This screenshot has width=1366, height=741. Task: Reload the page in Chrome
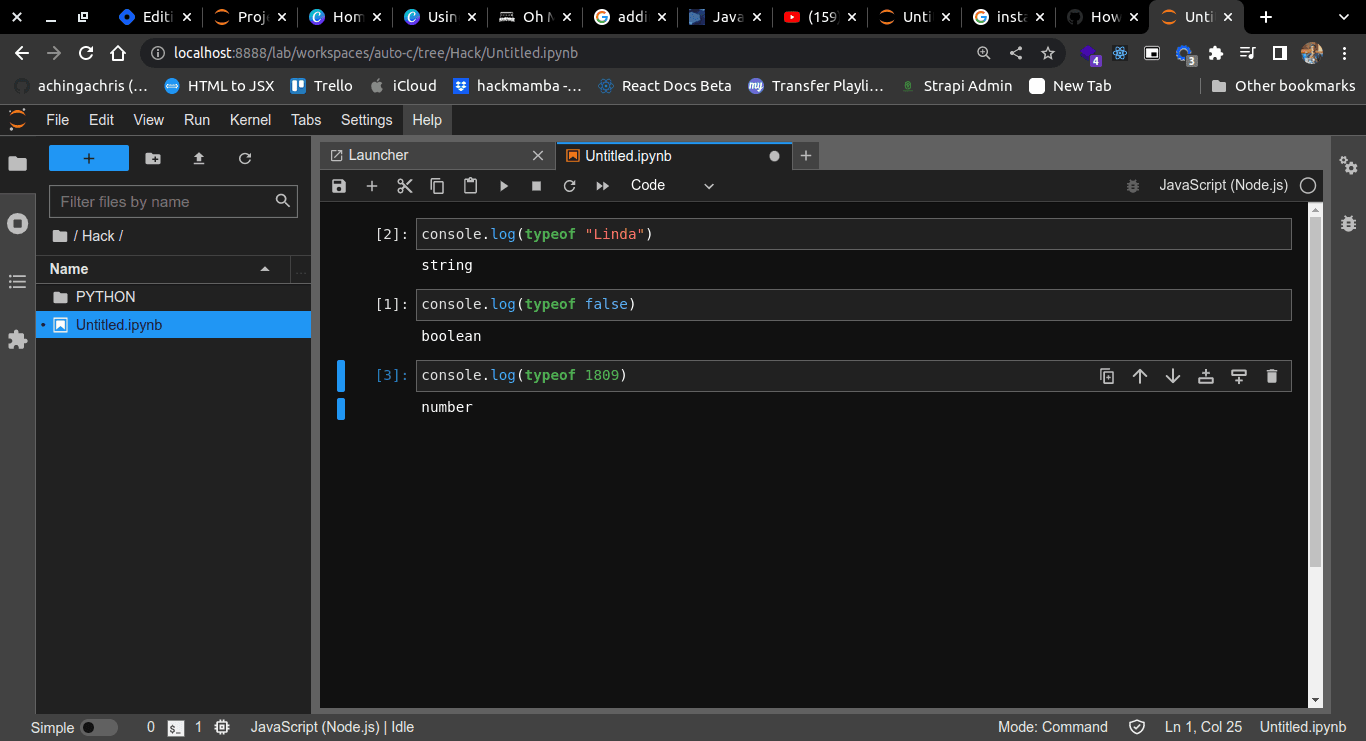86,53
